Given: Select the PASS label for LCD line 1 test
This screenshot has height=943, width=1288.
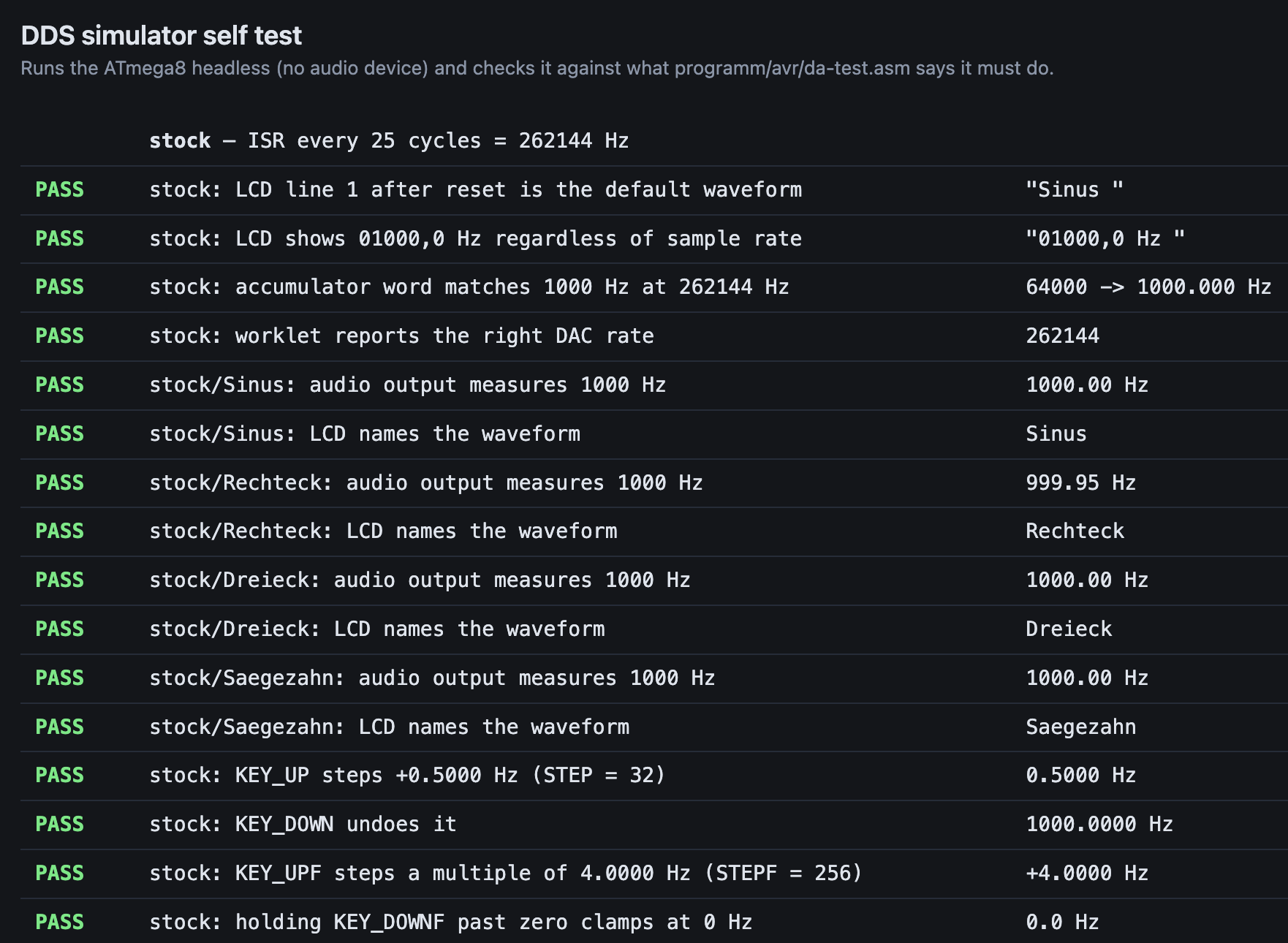Looking at the screenshot, I should click(59, 190).
